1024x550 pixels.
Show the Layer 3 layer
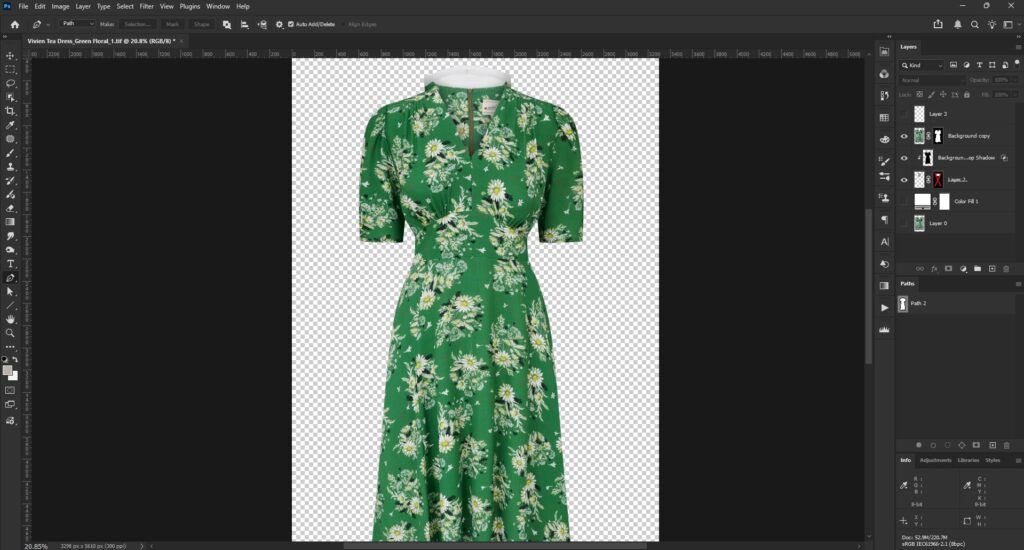[x=904, y=114]
